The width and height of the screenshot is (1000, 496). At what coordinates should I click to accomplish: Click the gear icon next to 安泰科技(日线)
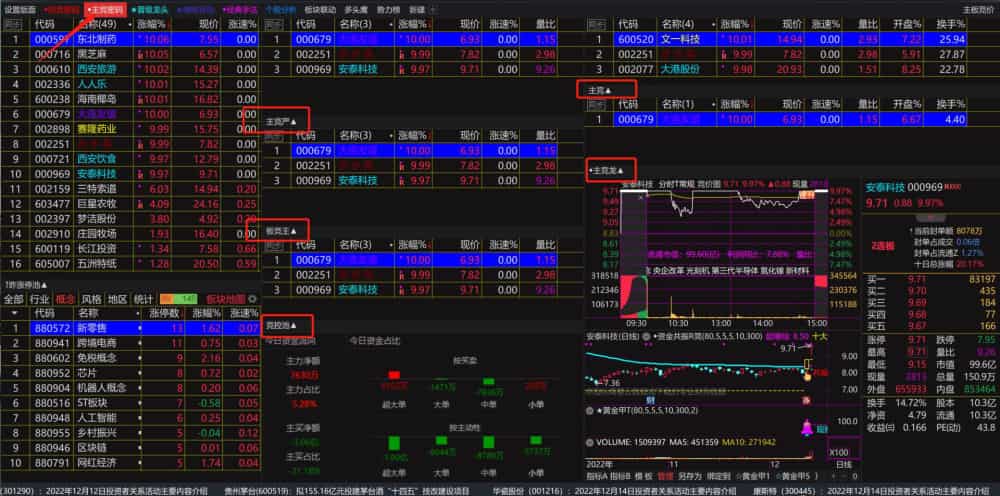coord(646,337)
